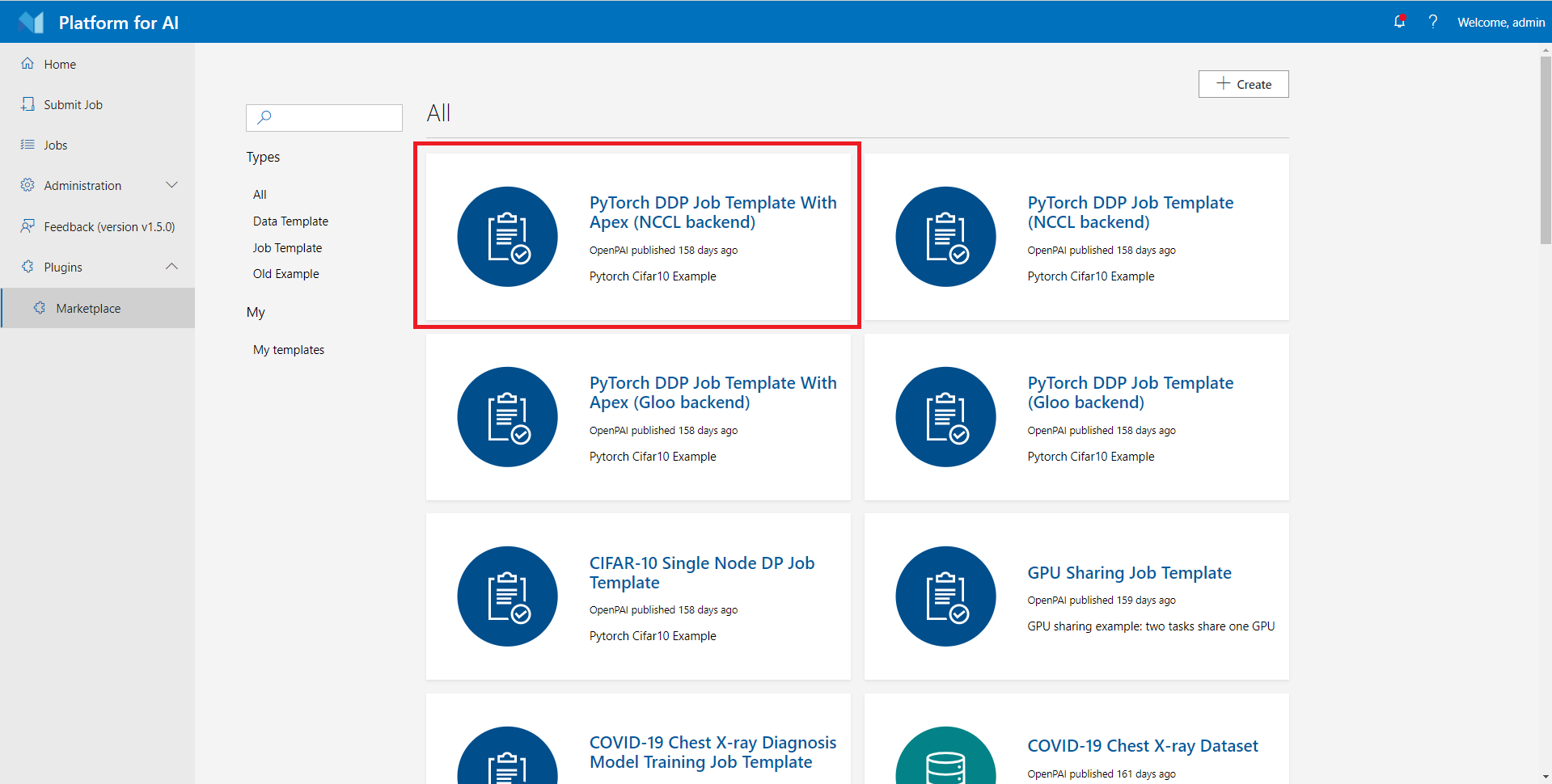Click the Create button
Viewport: 1552px width, 784px height.
coord(1243,84)
